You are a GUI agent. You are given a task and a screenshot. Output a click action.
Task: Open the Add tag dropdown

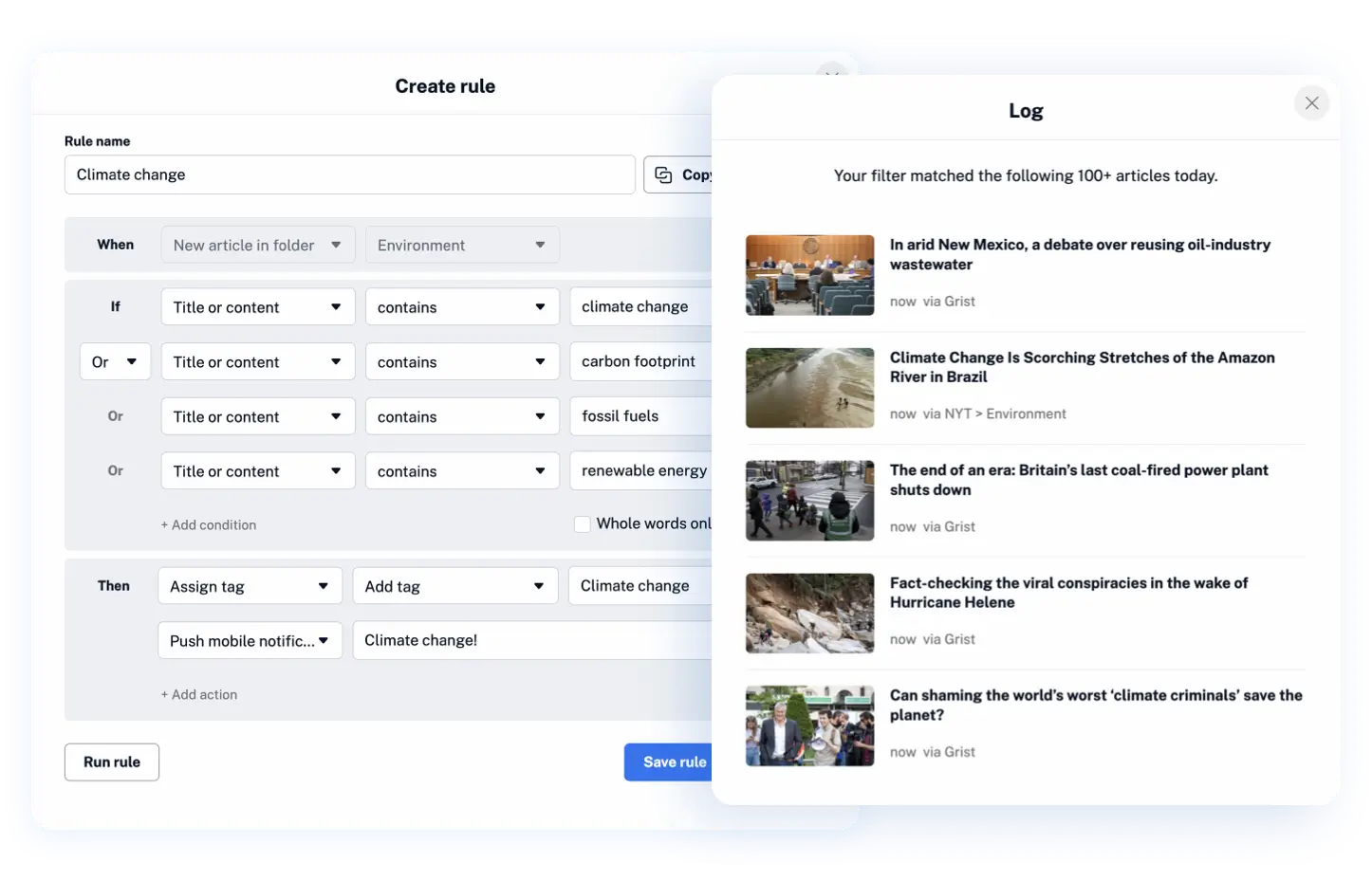tap(454, 586)
